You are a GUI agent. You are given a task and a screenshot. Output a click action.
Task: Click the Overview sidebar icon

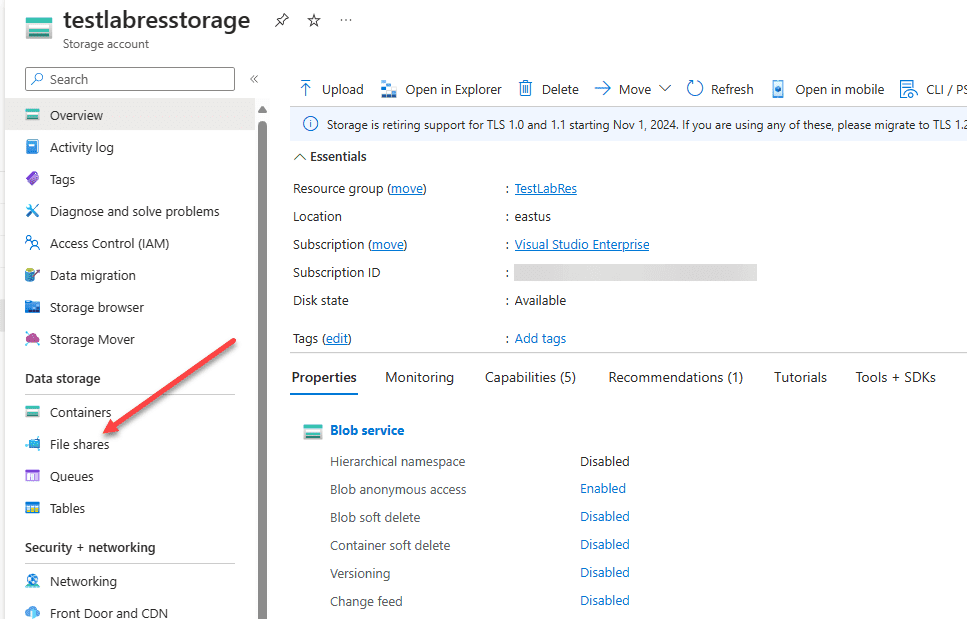[33, 115]
